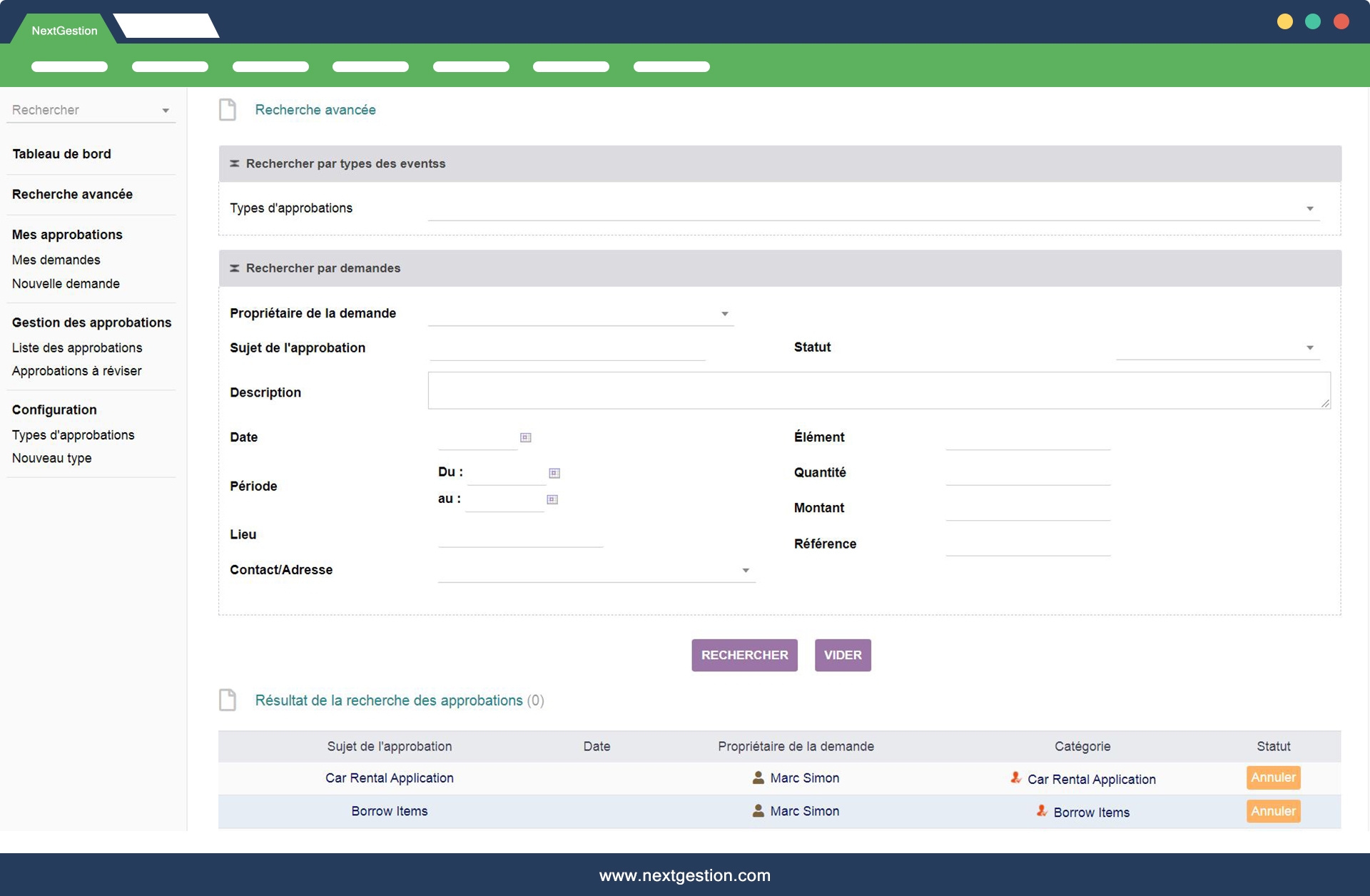Click the document icon beside Résultat de la recherche

[228, 700]
